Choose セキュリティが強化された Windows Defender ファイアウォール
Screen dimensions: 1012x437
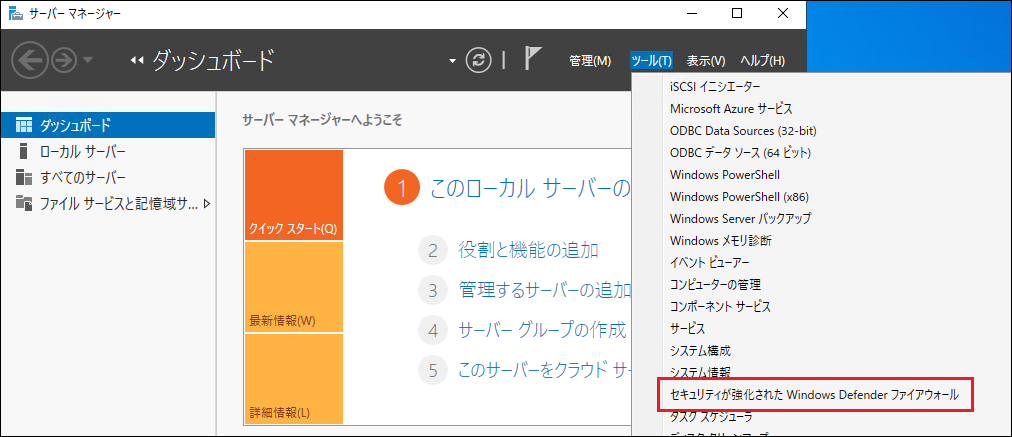814,395
